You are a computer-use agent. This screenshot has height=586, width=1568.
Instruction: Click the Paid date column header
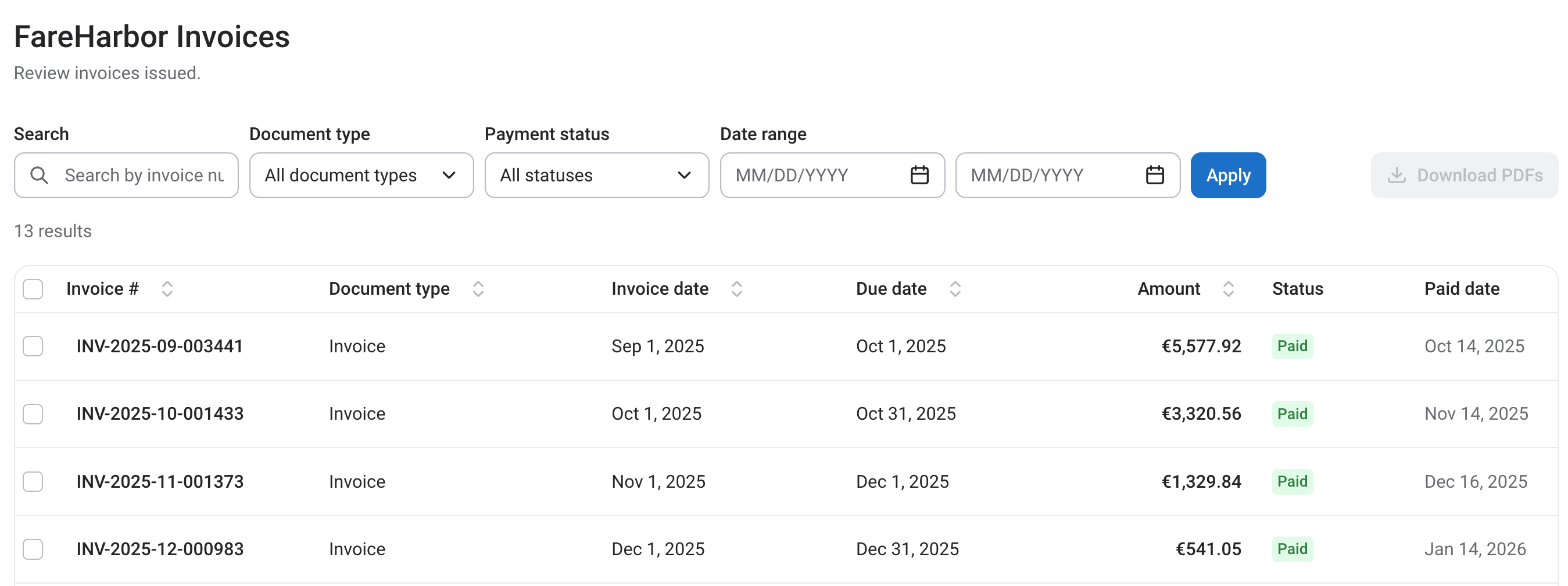[x=1462, y=289]
